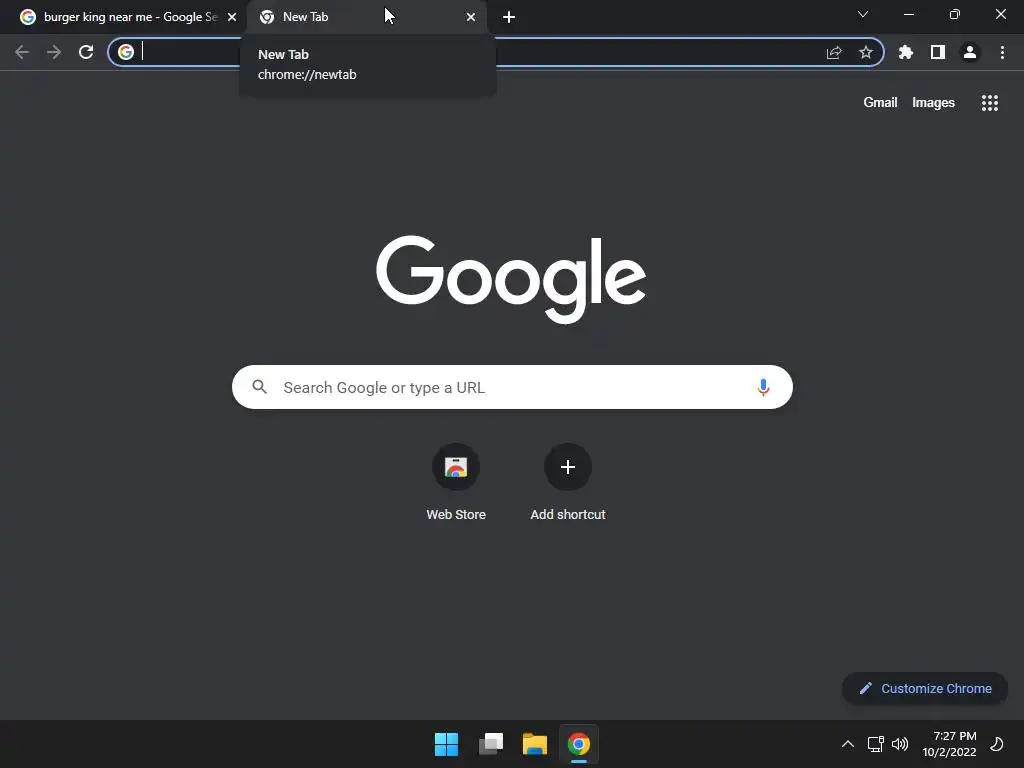Minimize the Chrome window

pyautogui.click(x=909, y=14)
